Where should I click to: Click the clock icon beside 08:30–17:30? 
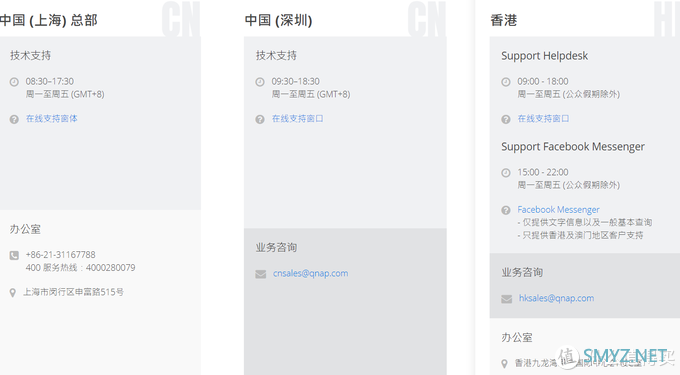click(14, 82)
